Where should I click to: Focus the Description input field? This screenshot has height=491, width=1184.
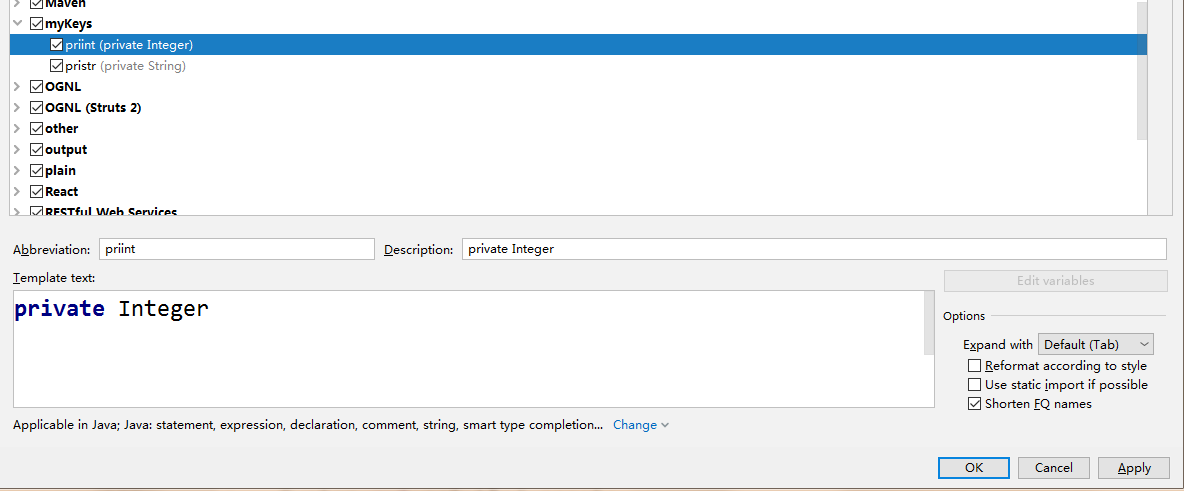click(814, 249)
